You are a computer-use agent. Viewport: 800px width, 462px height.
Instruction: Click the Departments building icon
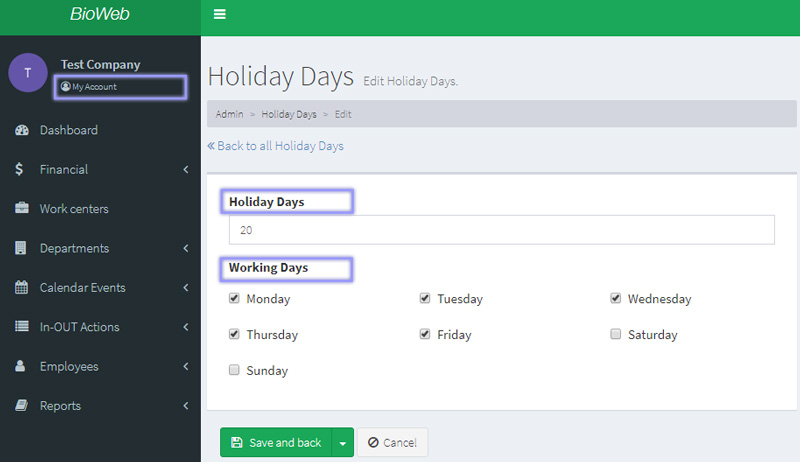pyautogui.click(x=20, y=248)
